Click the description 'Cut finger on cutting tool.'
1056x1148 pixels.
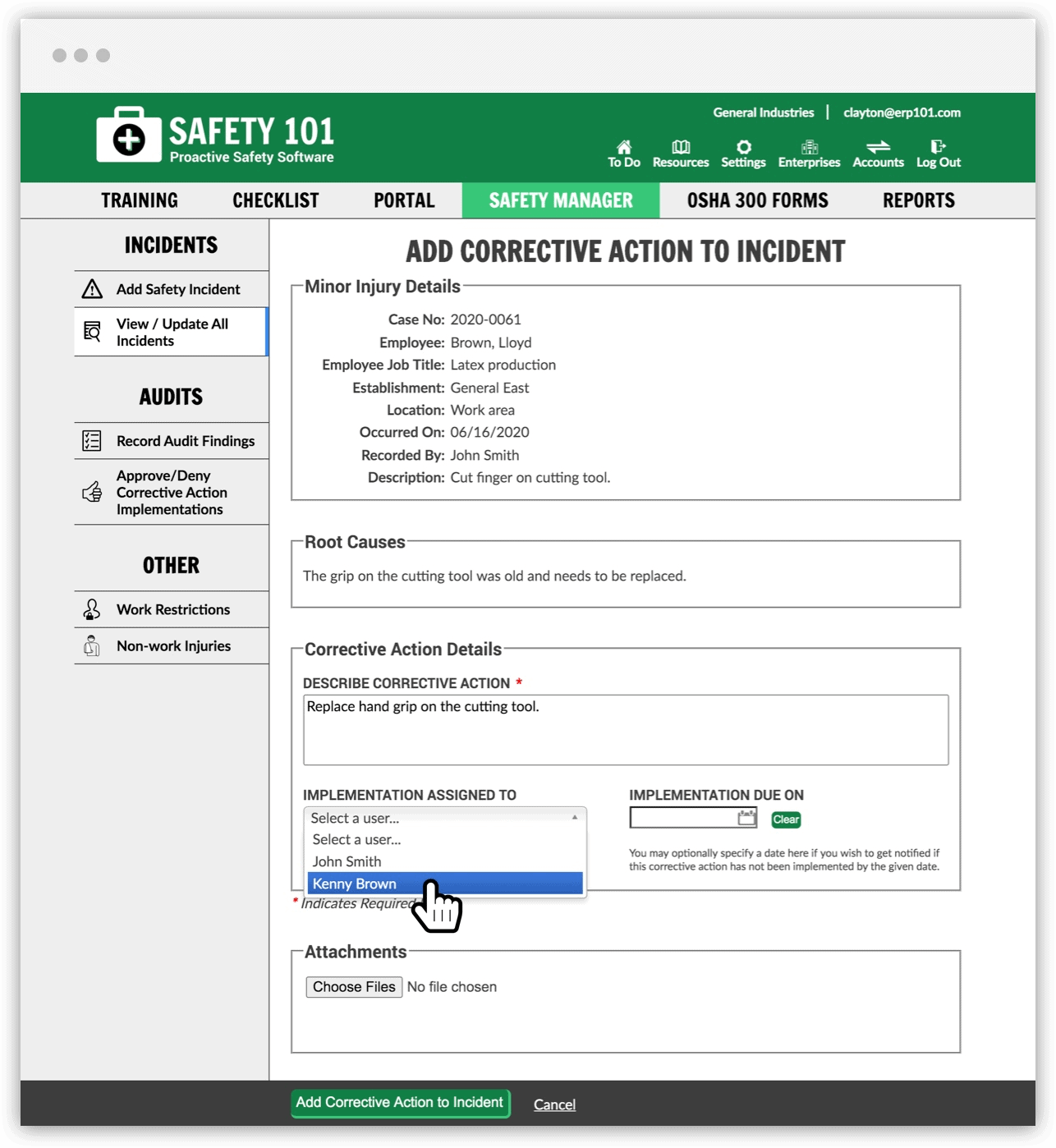click(530, 477)
